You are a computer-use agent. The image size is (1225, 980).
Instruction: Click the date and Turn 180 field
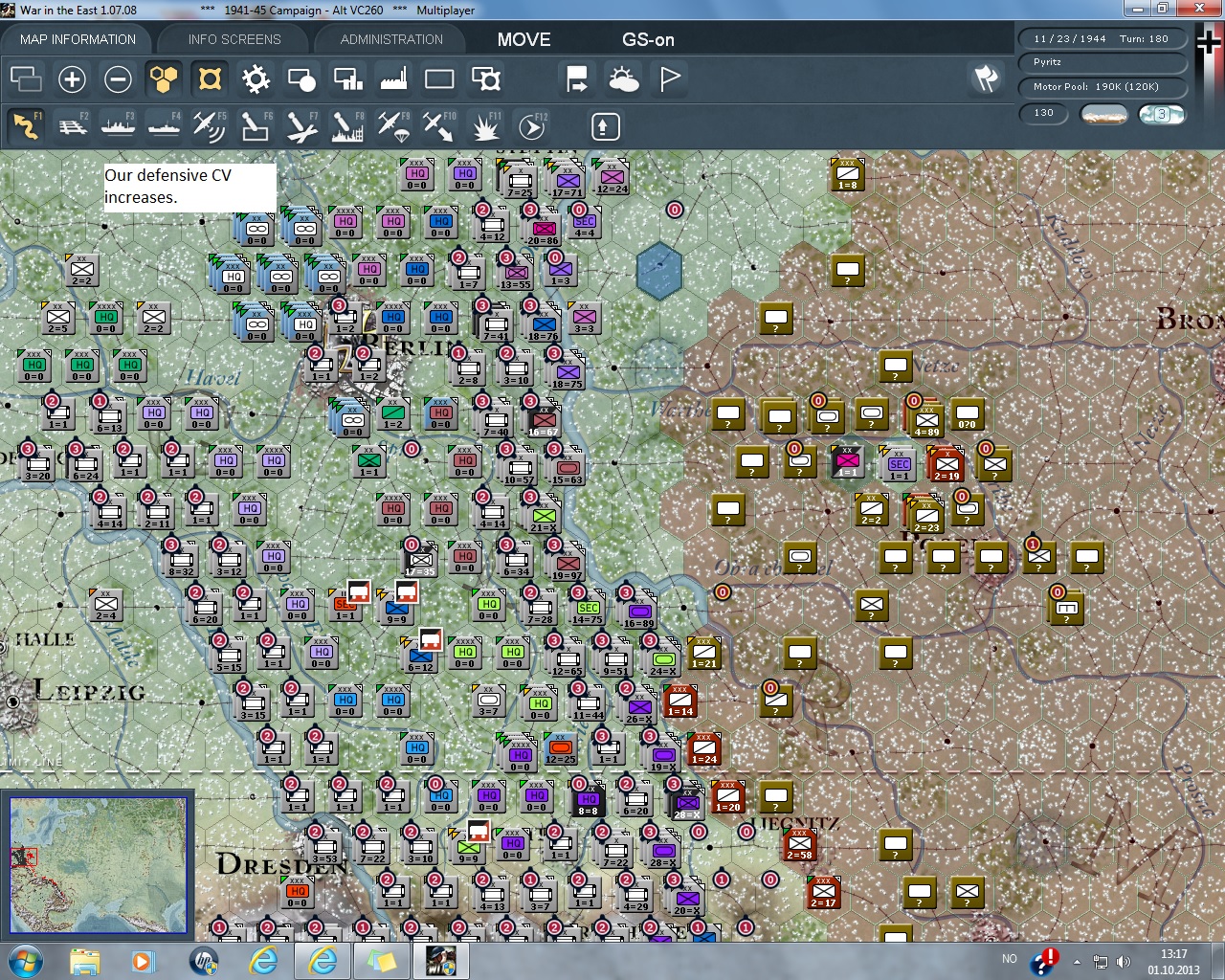click(1102, 39)
